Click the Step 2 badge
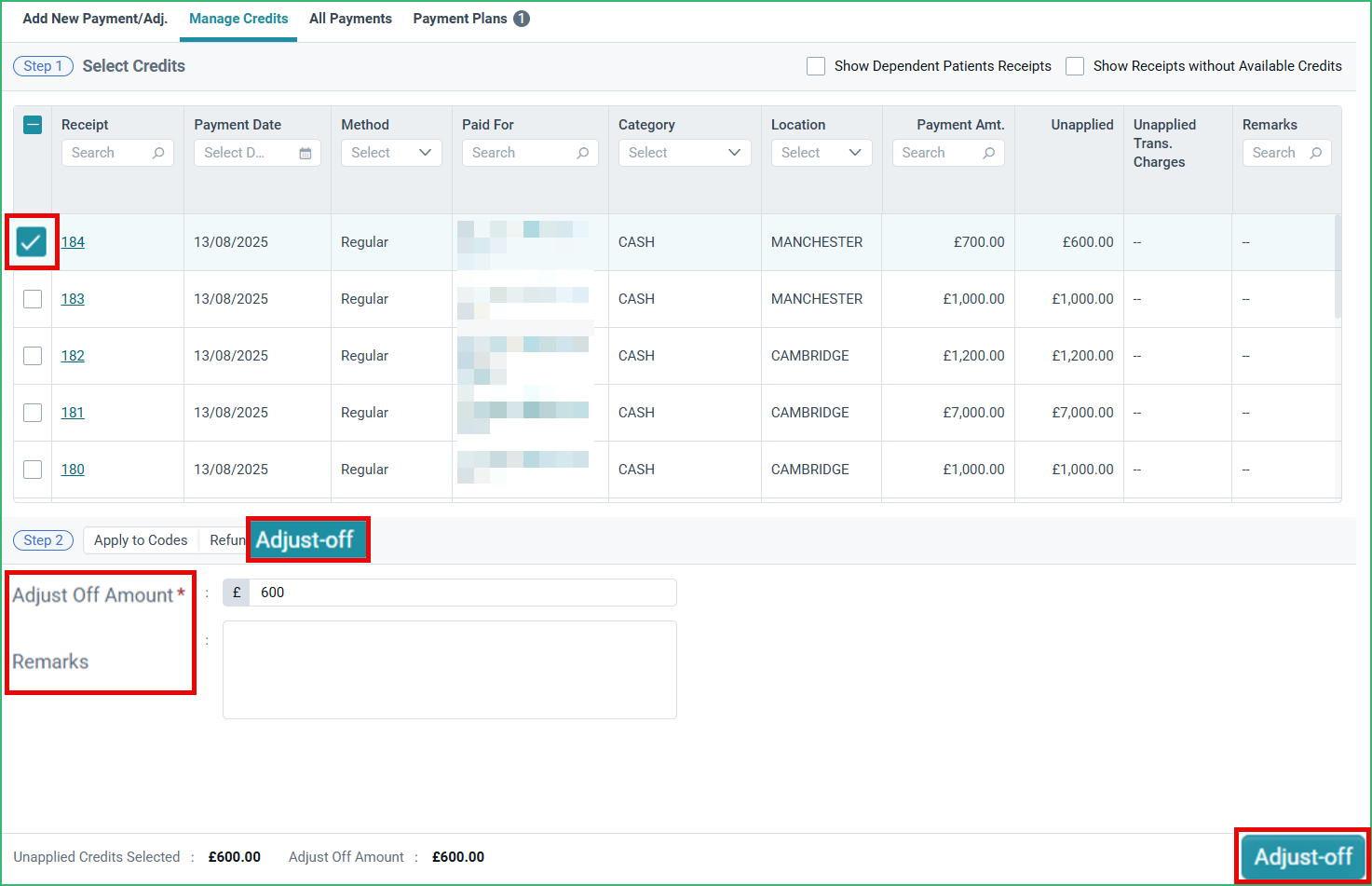Screen dimensions: 1372x886 pos(43,540)
